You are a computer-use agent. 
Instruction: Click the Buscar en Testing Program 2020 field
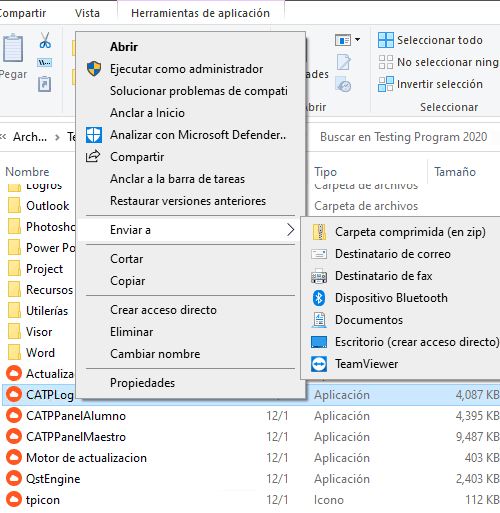pos(404,137)
